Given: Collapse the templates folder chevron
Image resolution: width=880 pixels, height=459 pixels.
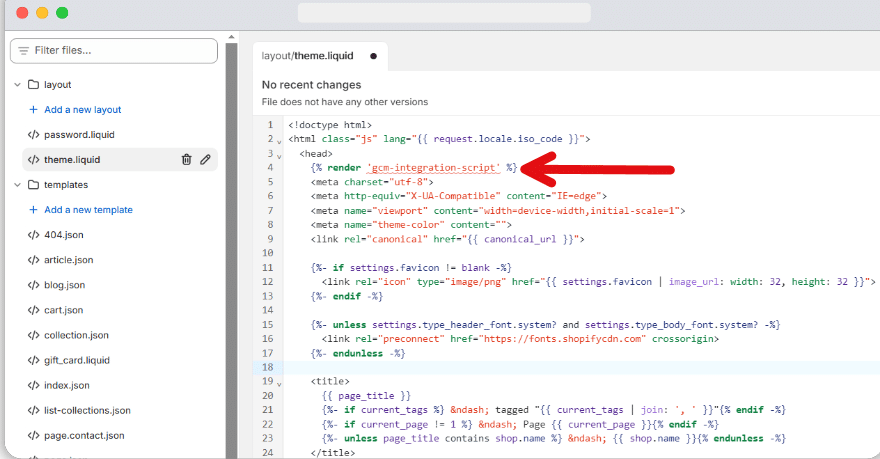Looking at the screenshot, I should point(17,185).
